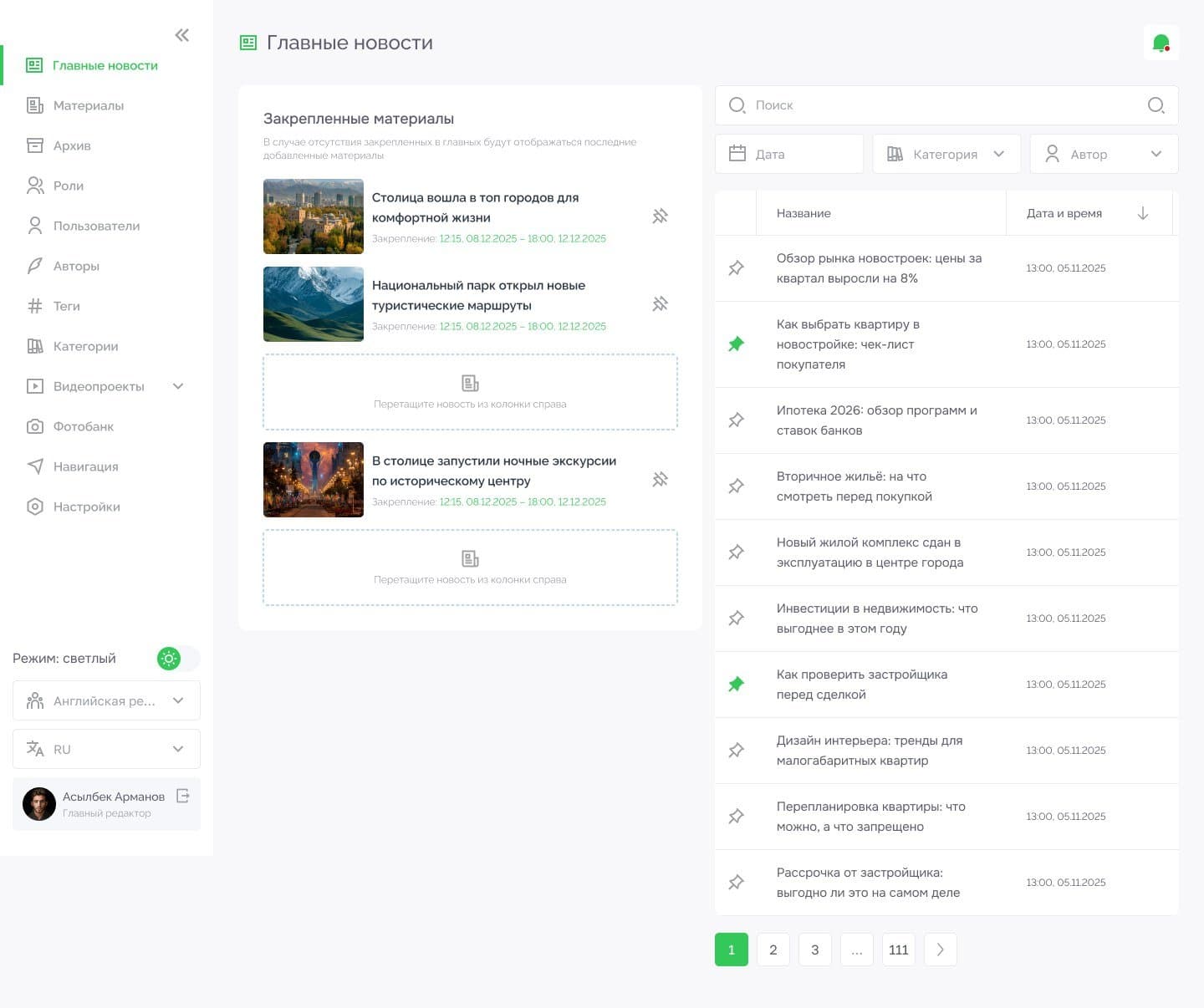This screenshot has width=1204, height=1008.
Task: Pin 'Перепланировка квартиры' row
Action: (736, 817)
